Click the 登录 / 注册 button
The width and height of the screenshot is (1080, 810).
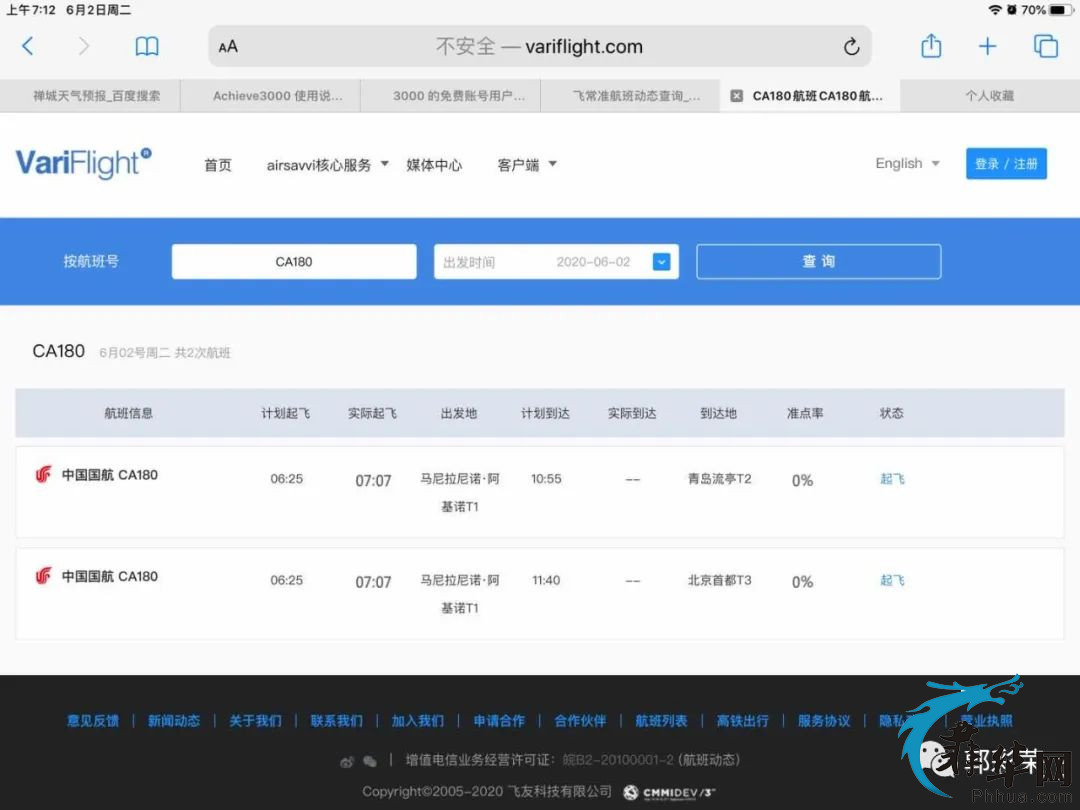coord(1006,164)
